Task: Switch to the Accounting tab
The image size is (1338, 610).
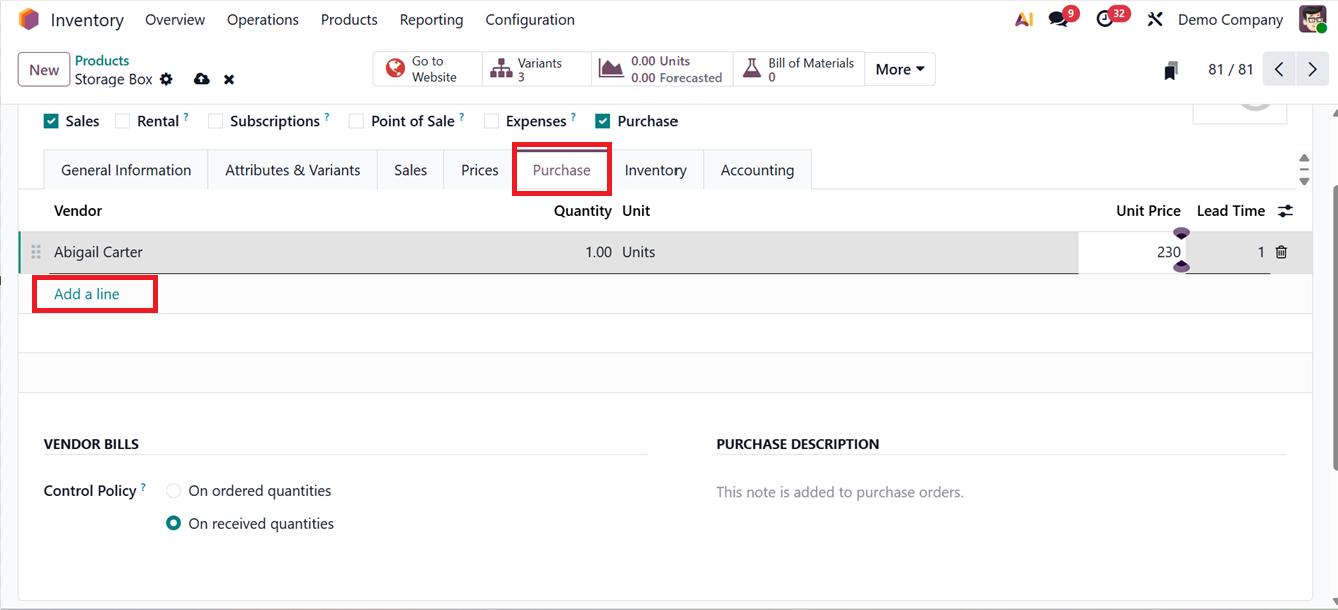Action: [757, 169]
